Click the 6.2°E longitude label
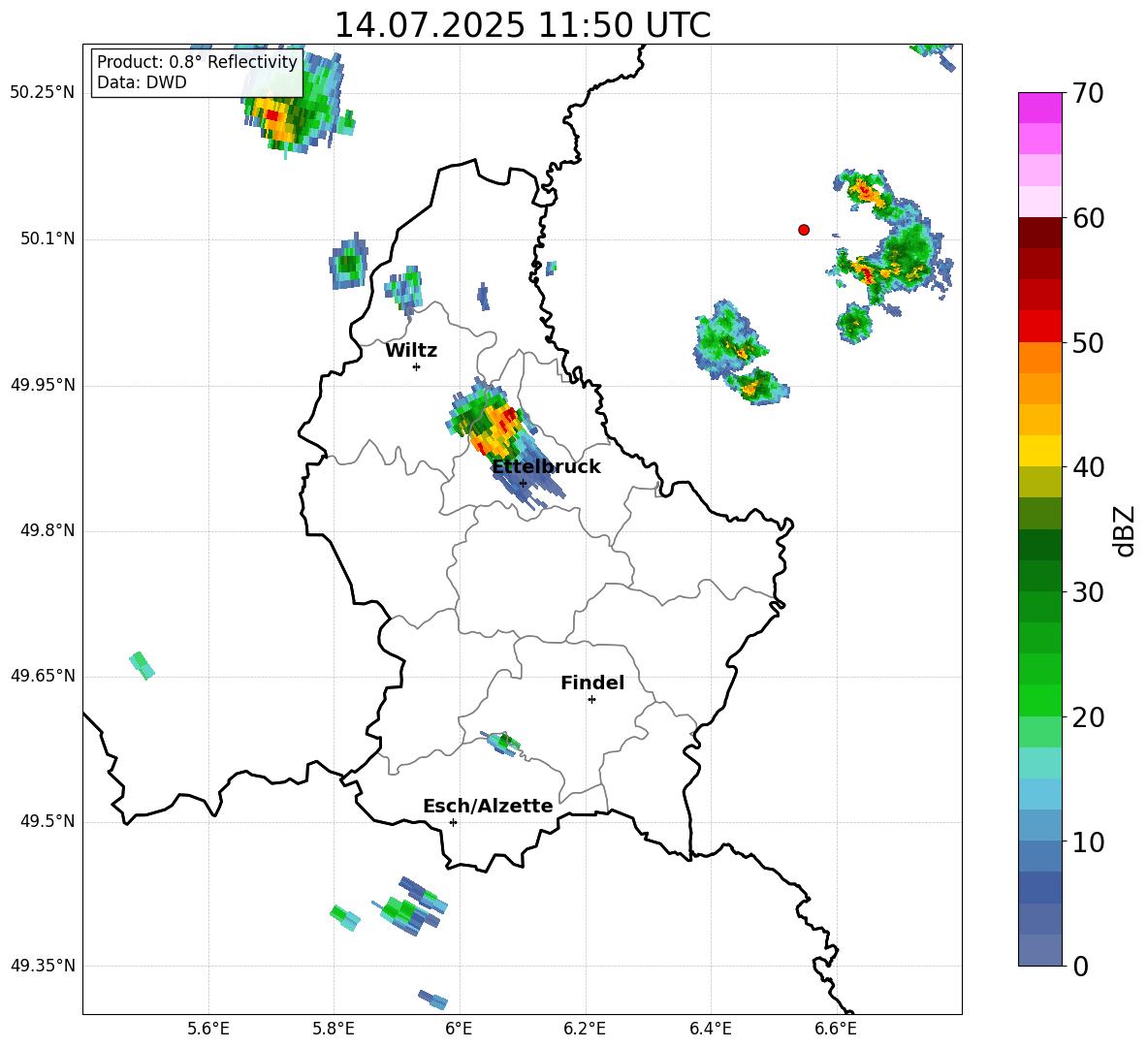The height and width of the screenshot is (1048, 1148). tap(585, 1029)
